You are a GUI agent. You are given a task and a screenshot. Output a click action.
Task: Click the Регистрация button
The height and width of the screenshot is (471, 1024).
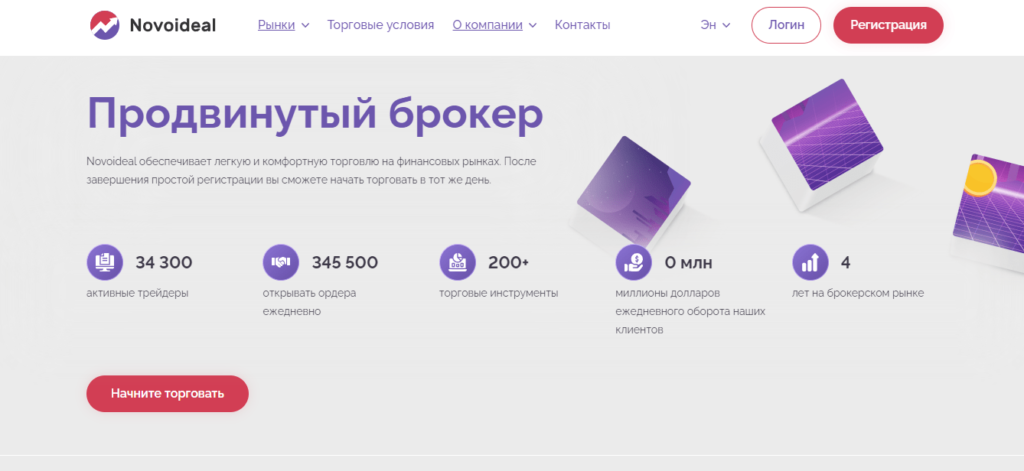[x=888, y=25]
